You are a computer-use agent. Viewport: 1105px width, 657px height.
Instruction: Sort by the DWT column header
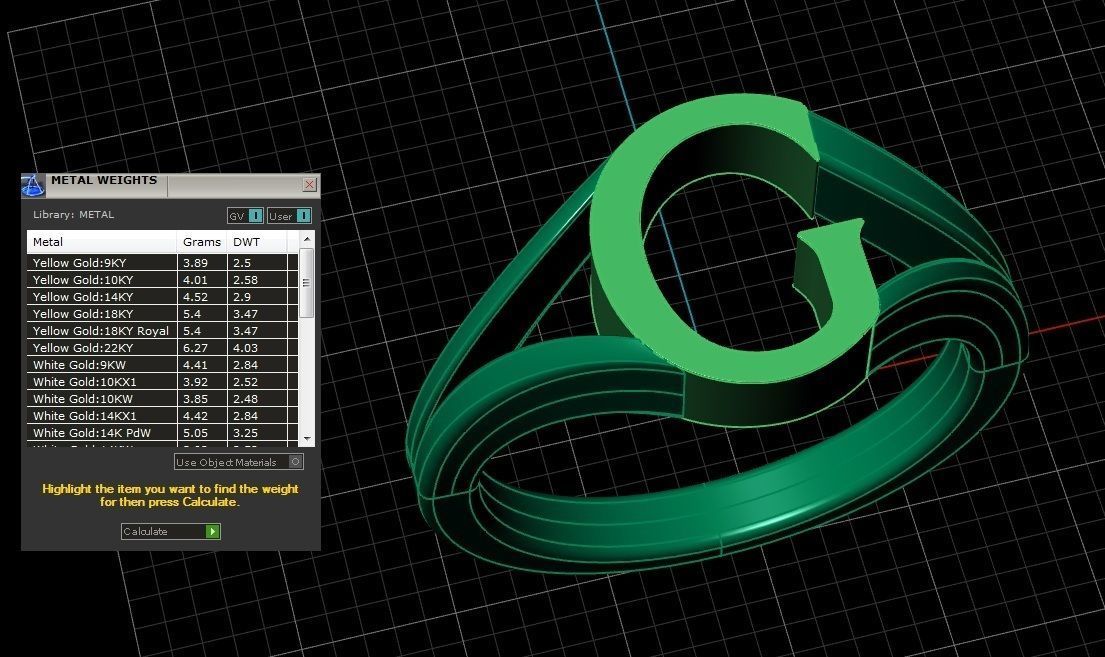click(x=257, y=242)
